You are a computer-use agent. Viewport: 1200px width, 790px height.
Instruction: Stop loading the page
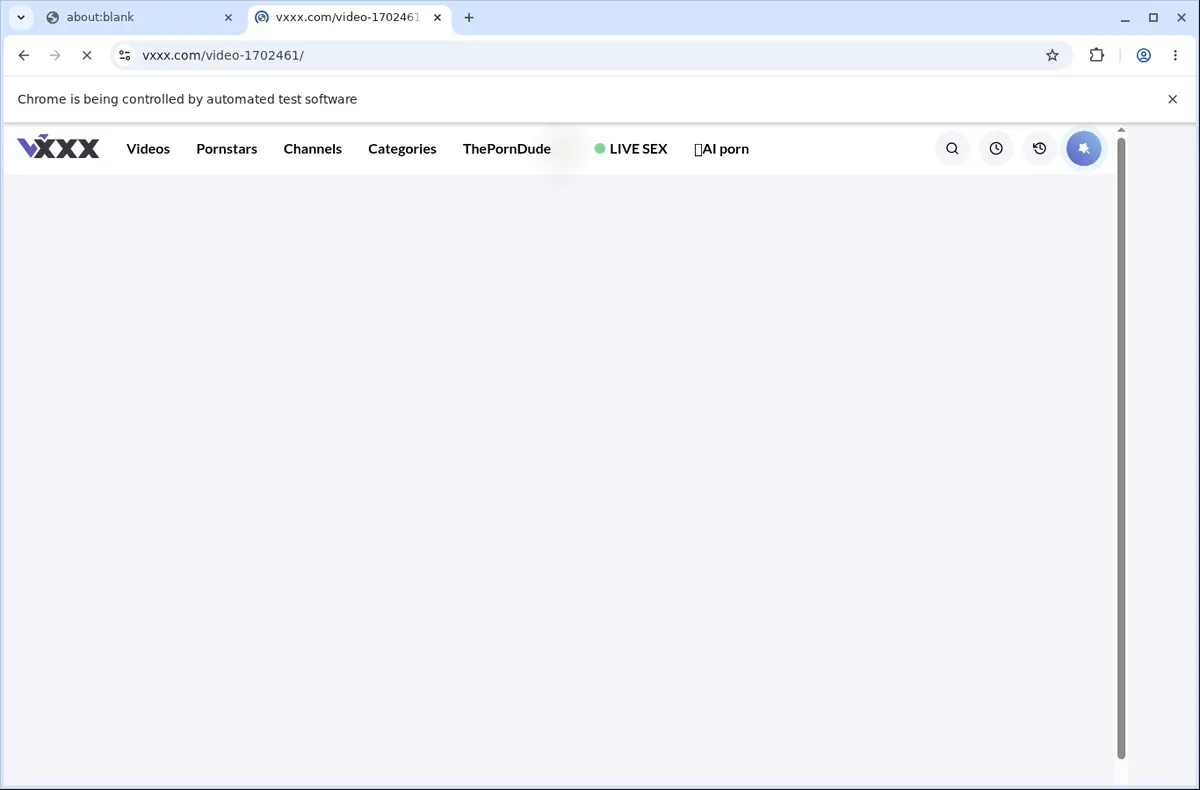click(87, 56)
